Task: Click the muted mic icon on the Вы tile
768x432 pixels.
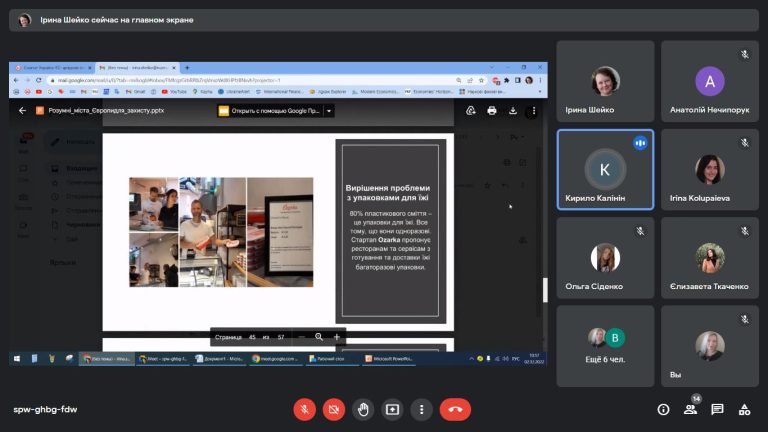Action: (x=744, y=319)
